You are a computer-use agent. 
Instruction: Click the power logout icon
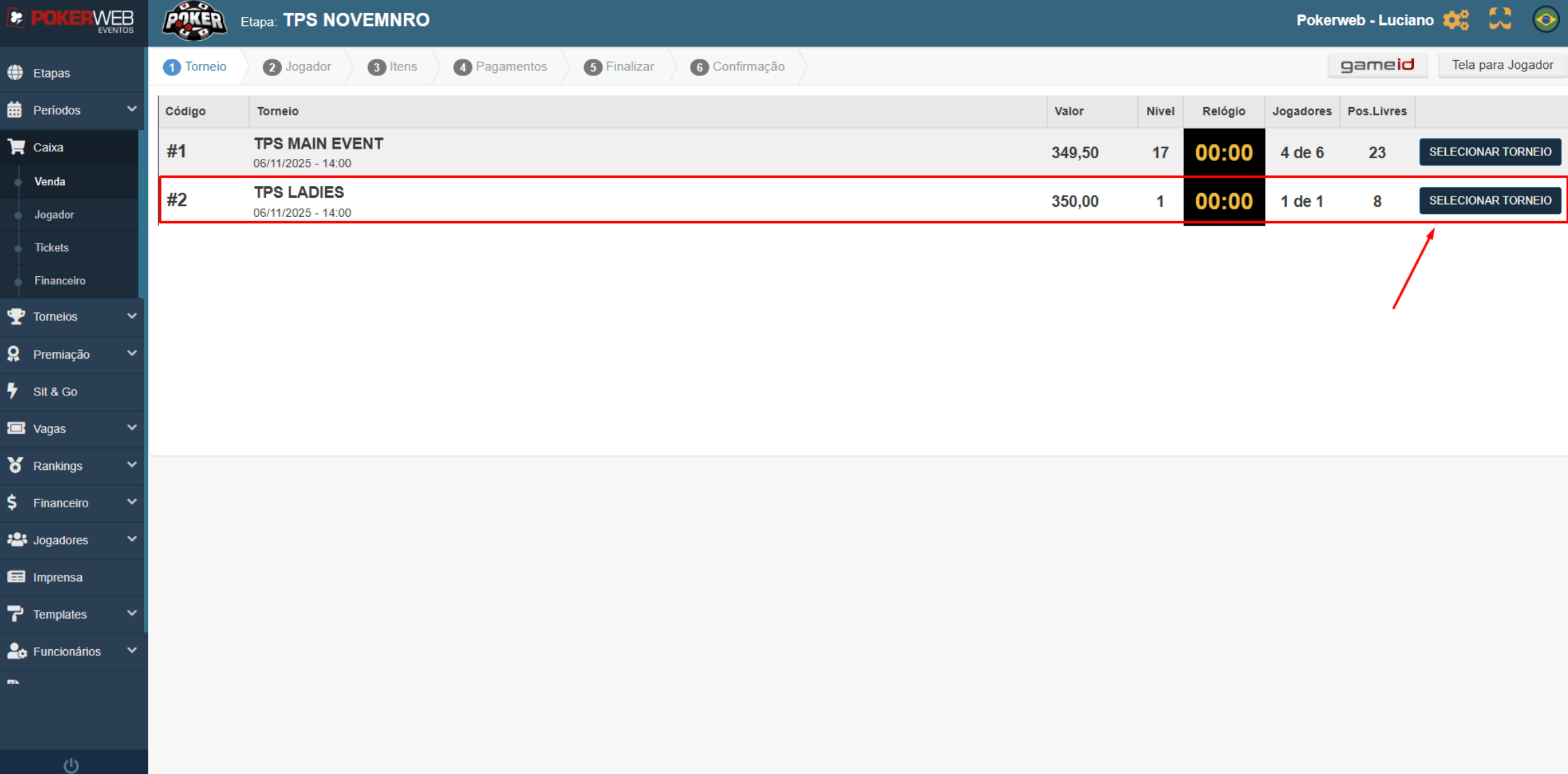point(71,765)
